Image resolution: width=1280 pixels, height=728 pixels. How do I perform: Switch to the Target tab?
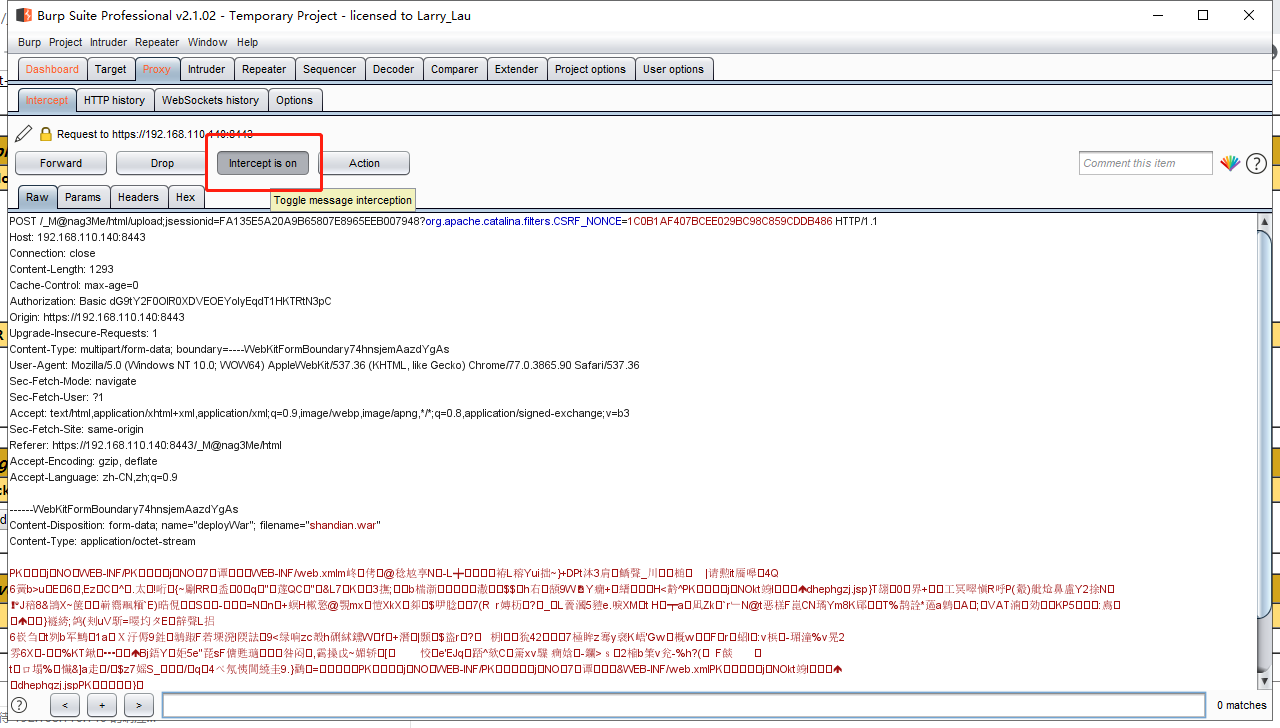(111, 69)
